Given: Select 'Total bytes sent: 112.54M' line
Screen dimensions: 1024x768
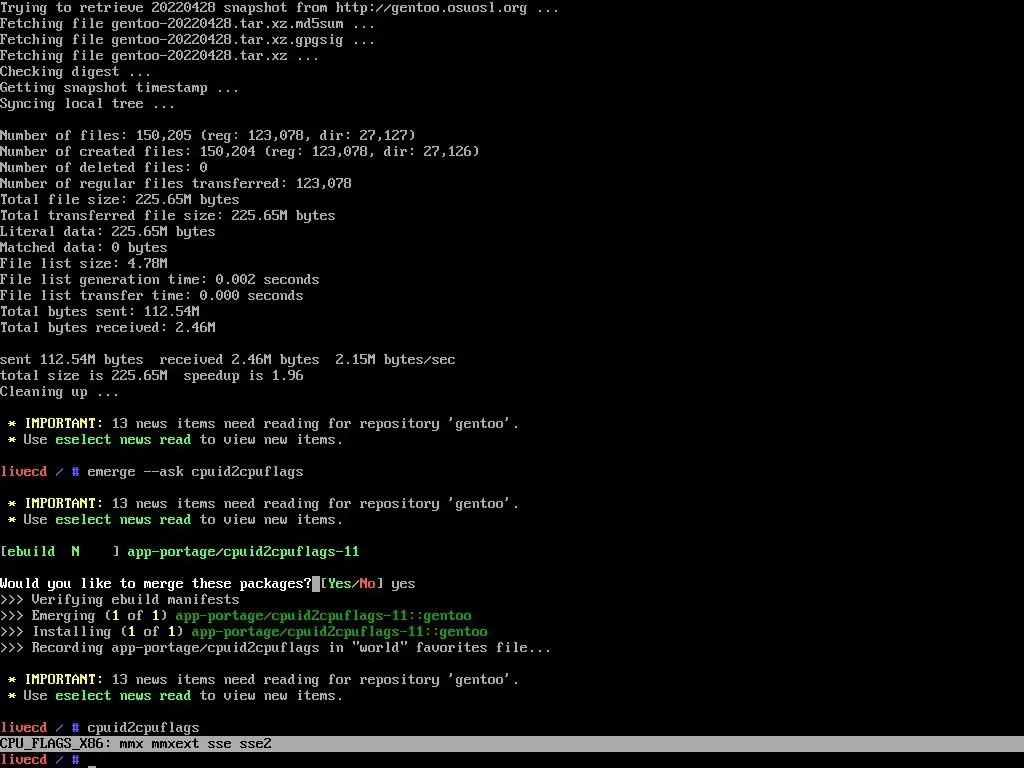Looking at the screenshot, I should point(100,312).
